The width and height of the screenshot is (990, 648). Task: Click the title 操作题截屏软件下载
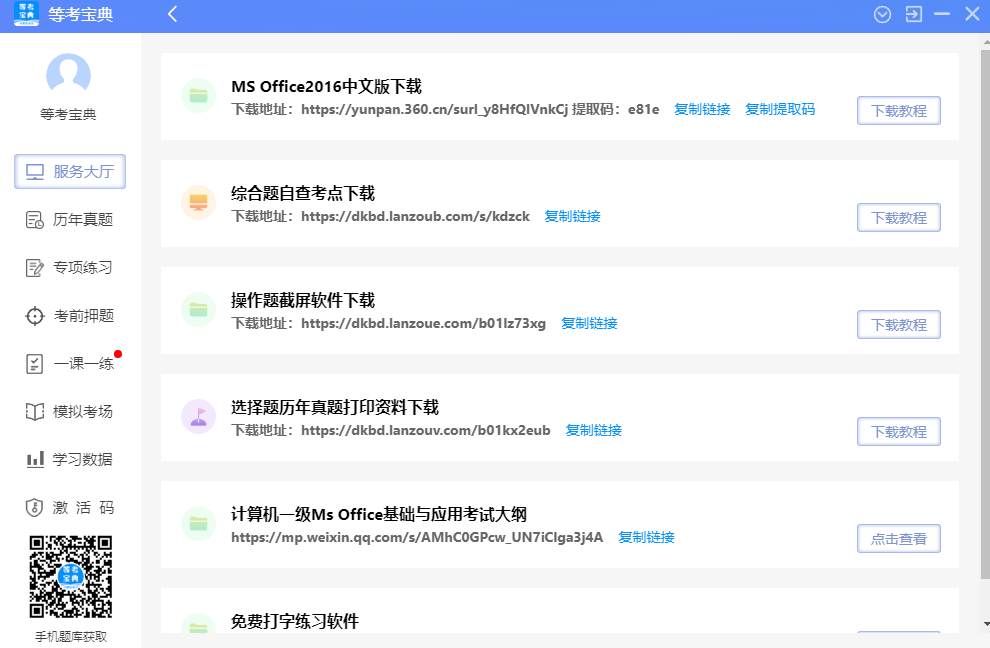pyautogui.click(x=303, y=300)
